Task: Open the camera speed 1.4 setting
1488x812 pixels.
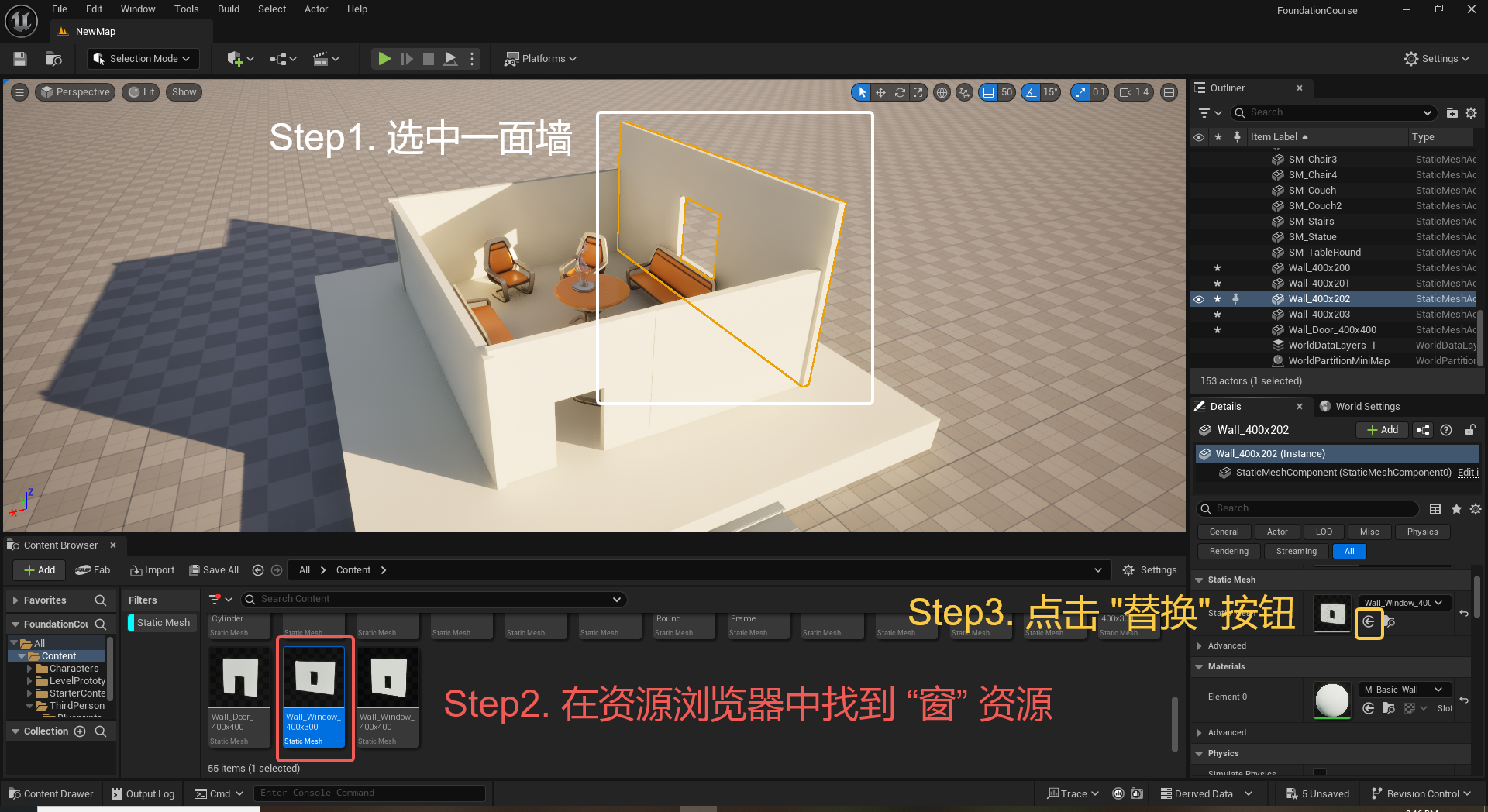Action: pos(1135,92)
